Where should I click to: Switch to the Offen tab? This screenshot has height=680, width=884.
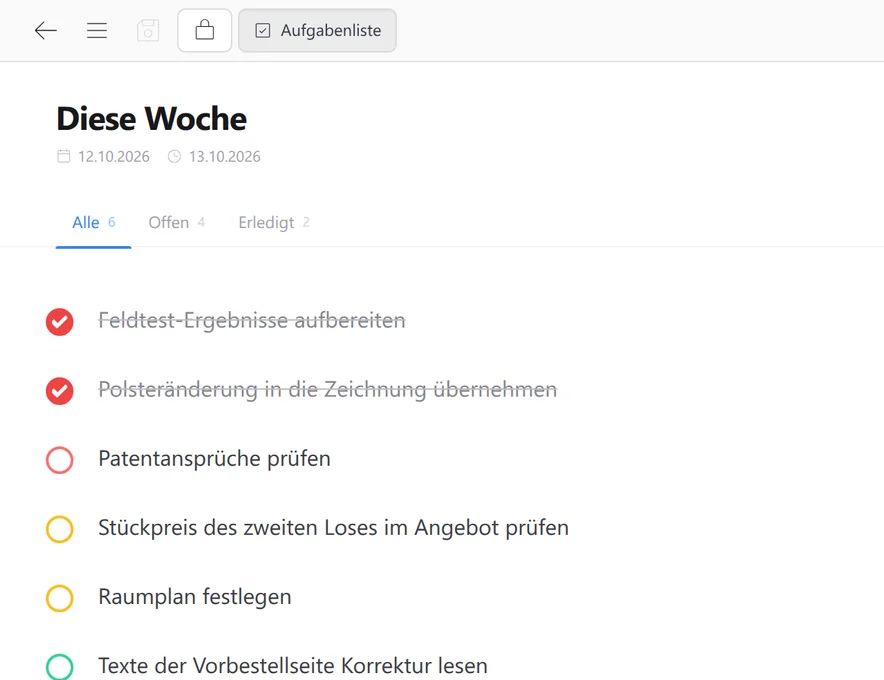[176, 223]
